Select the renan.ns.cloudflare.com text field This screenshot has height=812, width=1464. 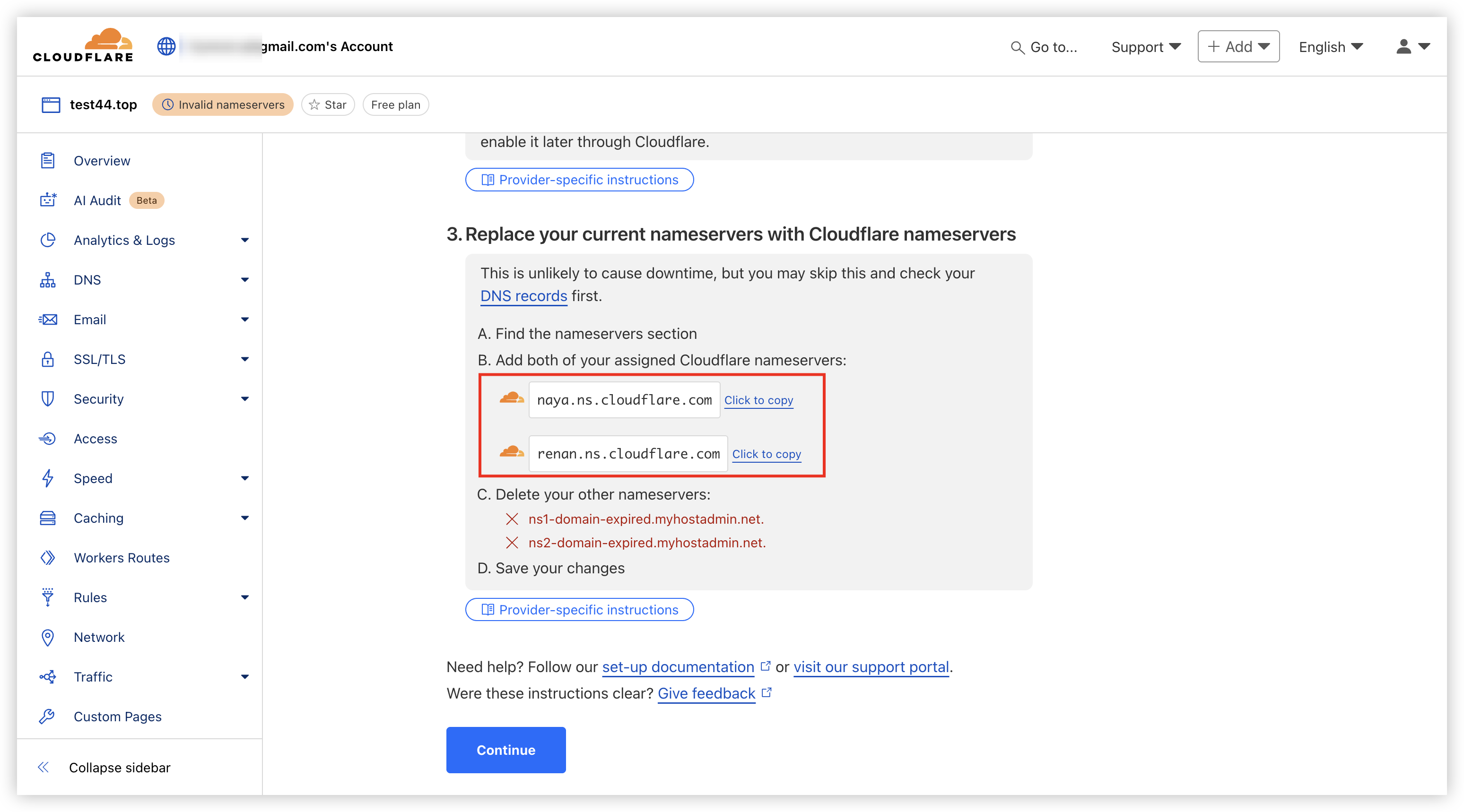click(x=628, y=454)
